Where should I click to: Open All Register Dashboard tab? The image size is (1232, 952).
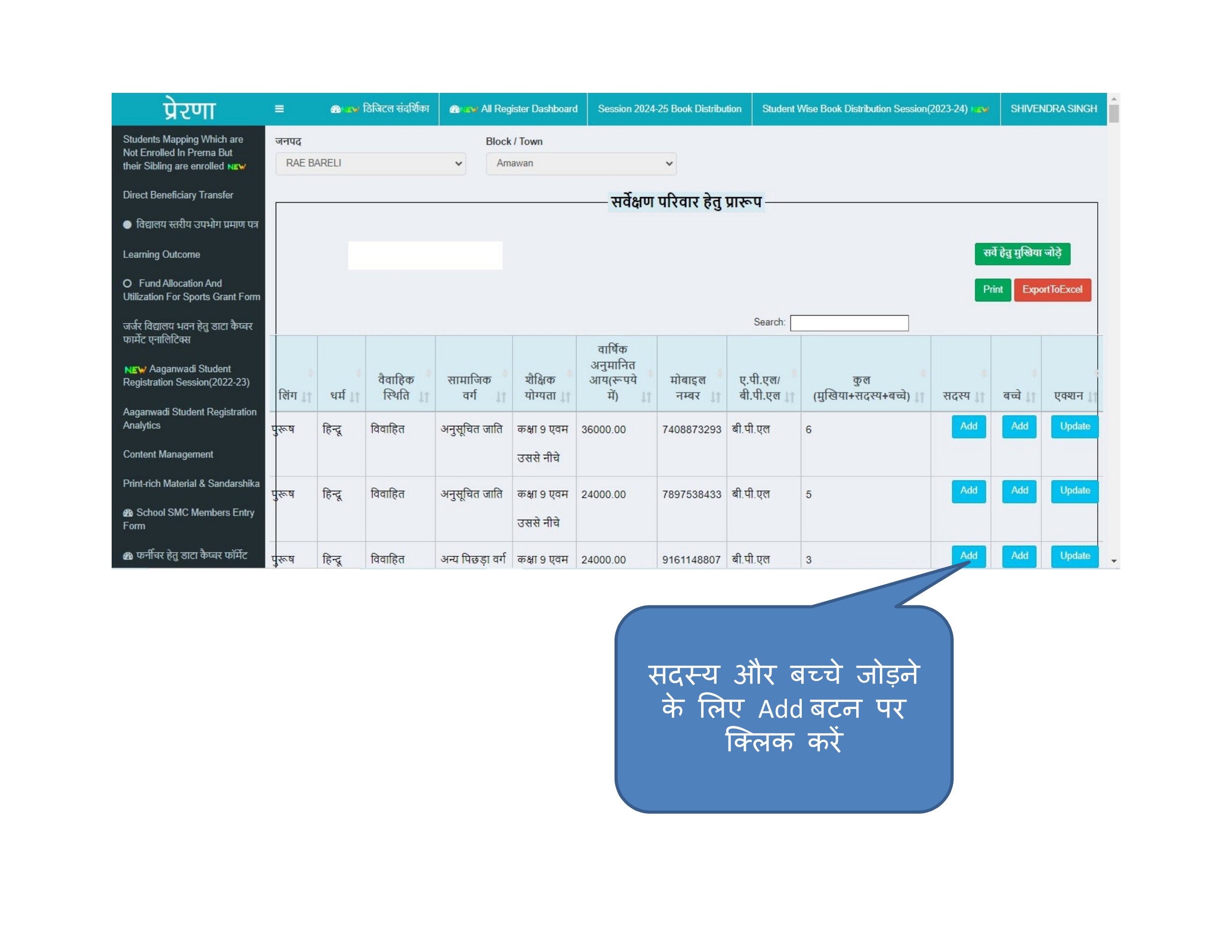pyautogui.click(x=529, y=109)
